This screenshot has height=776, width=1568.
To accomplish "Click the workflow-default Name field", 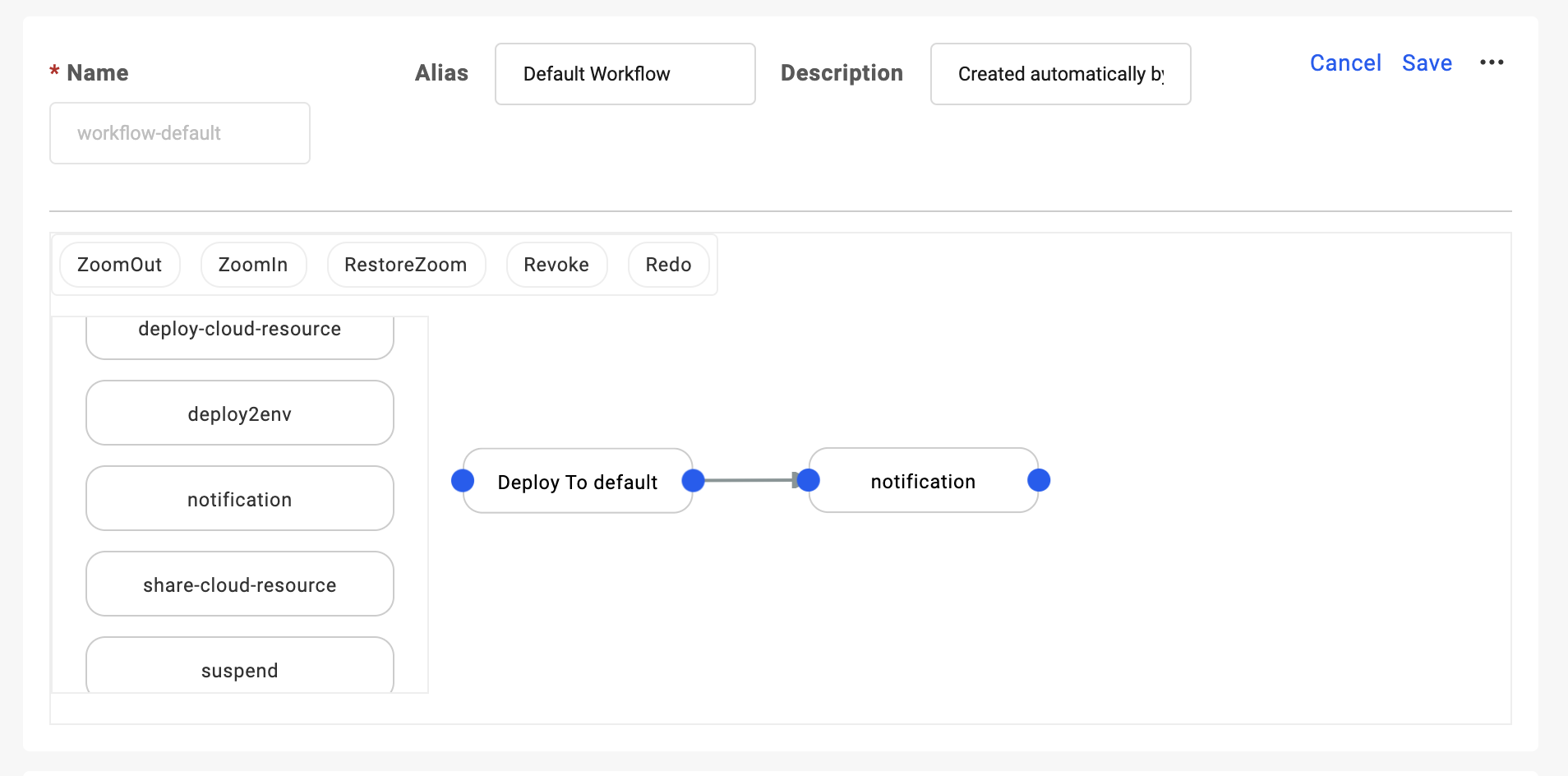I will coord(180,133).
